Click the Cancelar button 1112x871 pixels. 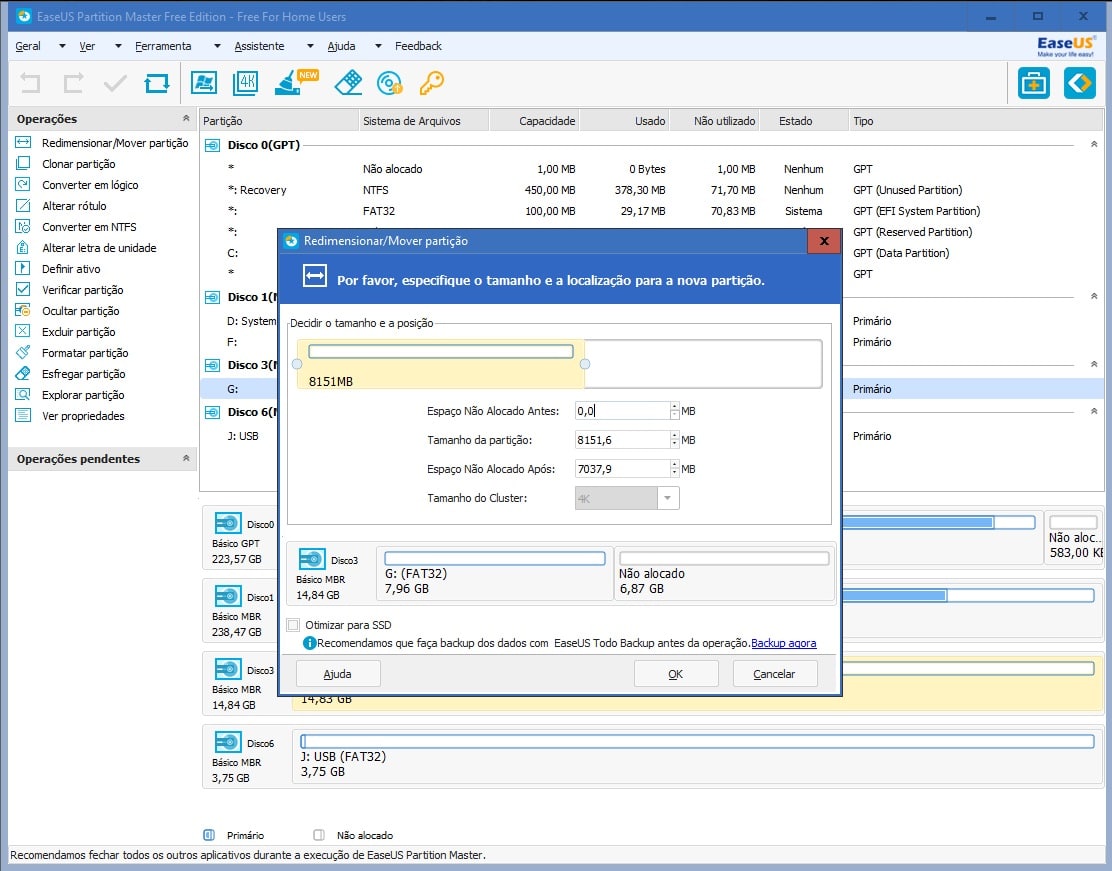tap(774, 674)
